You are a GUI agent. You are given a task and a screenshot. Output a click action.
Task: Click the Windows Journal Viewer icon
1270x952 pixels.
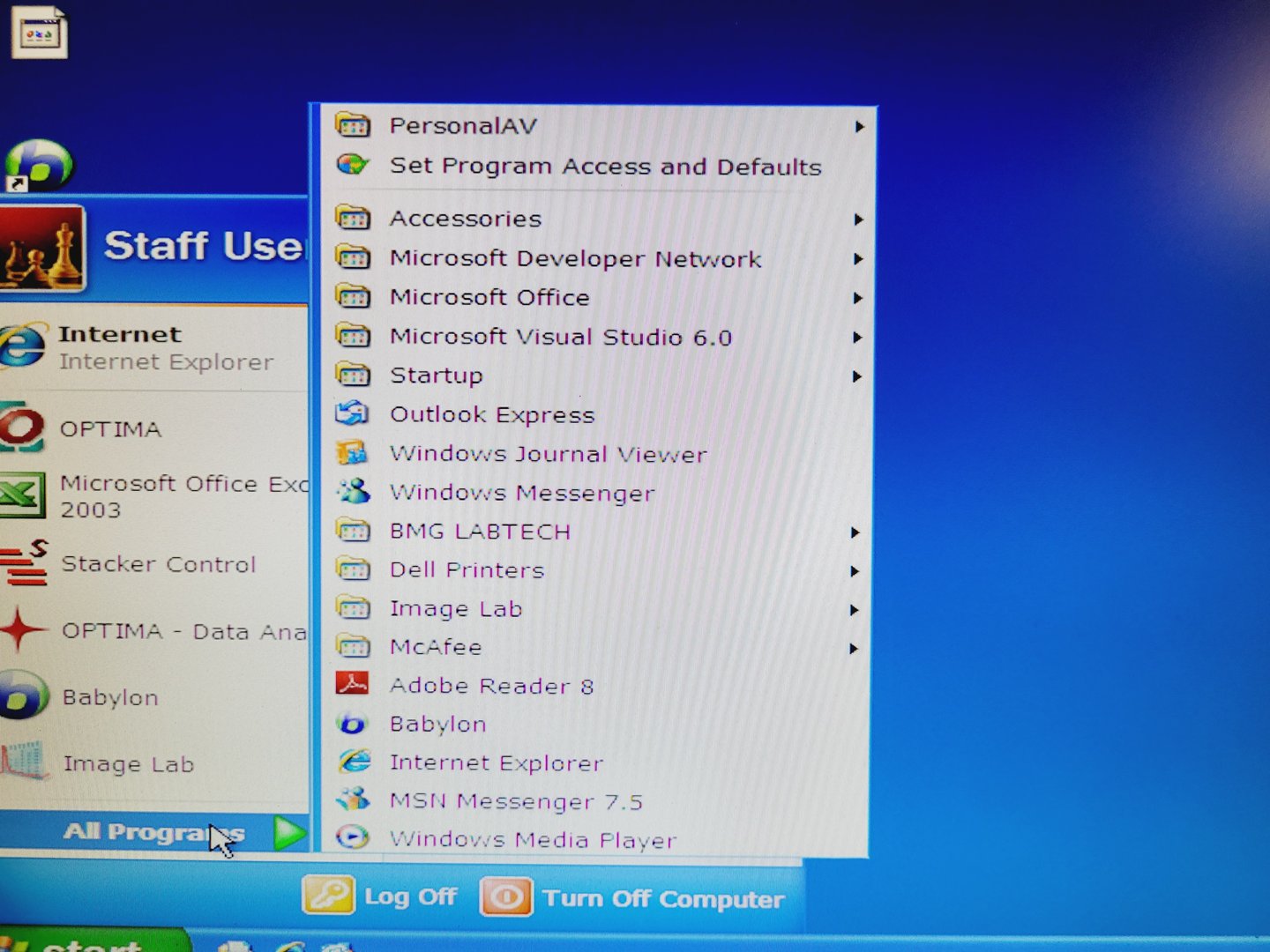tap(353, 453)
